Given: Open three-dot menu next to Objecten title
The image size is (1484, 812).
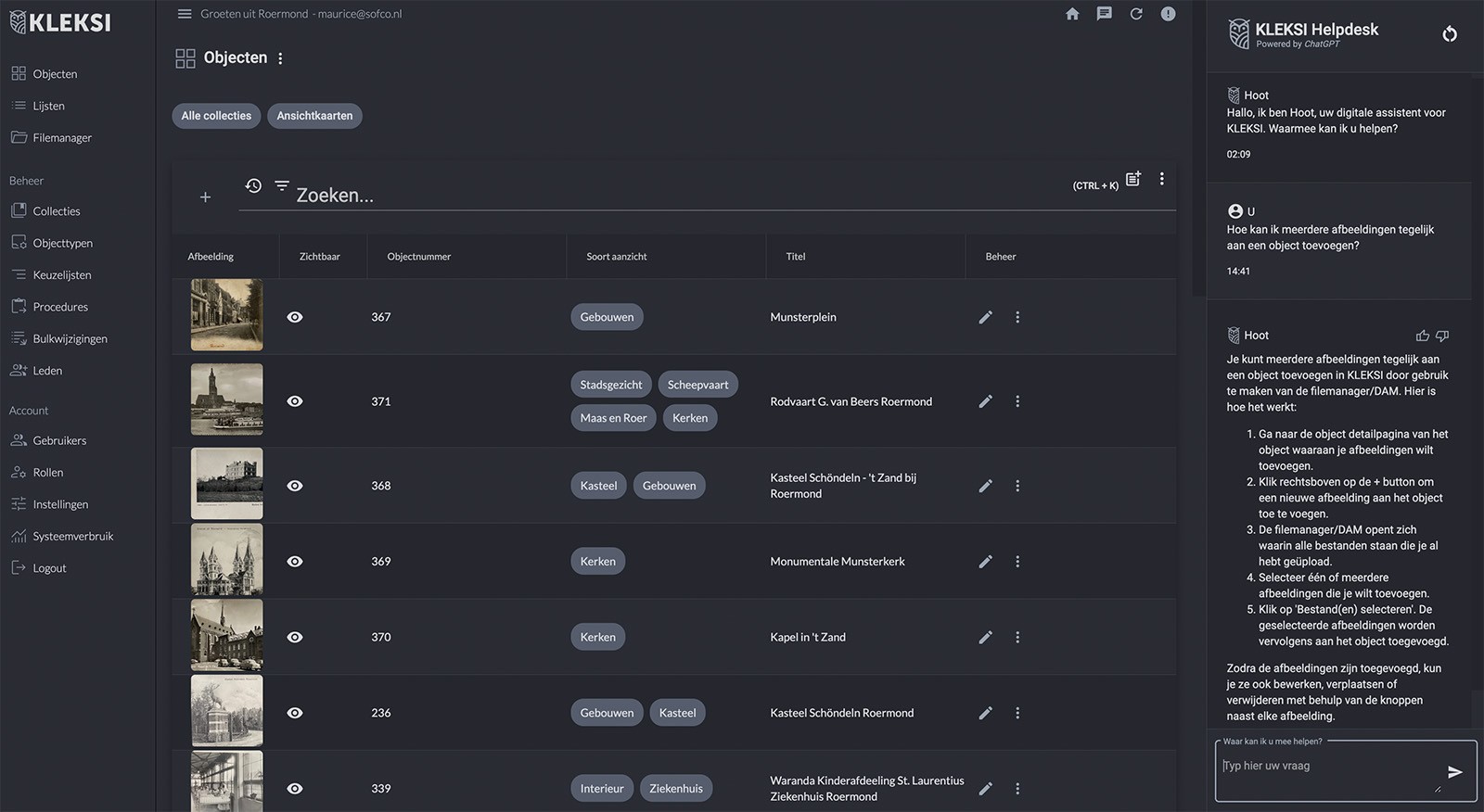Looking at the screenshot, I should 280,58.
